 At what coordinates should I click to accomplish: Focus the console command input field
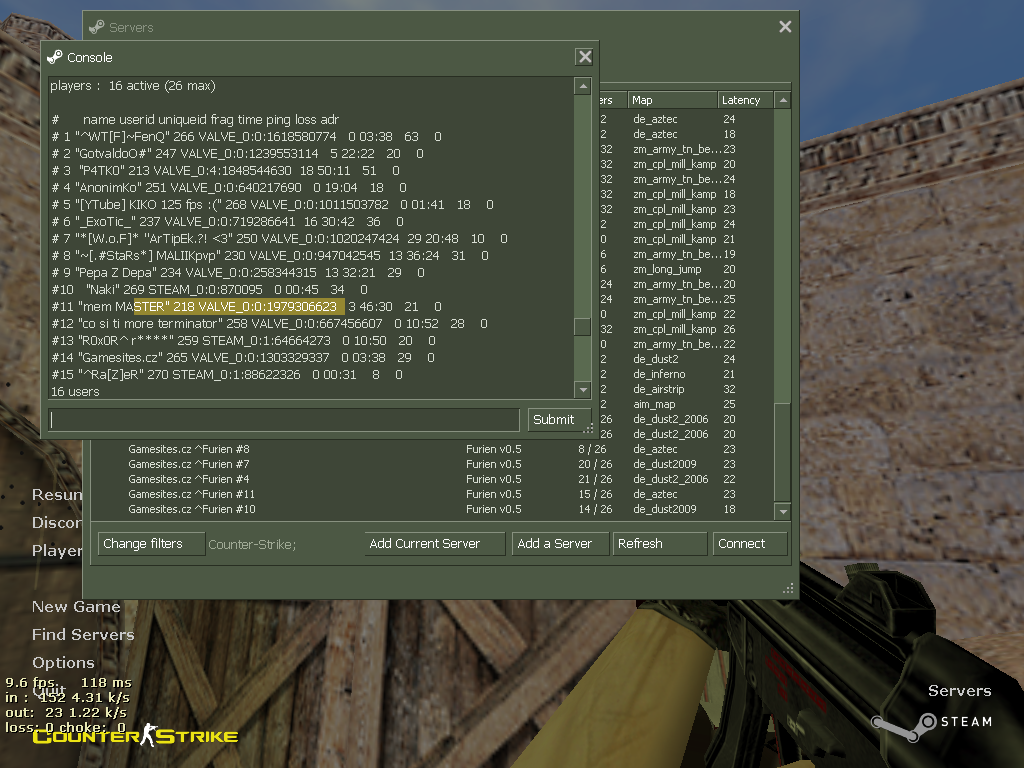coord(284,420)
